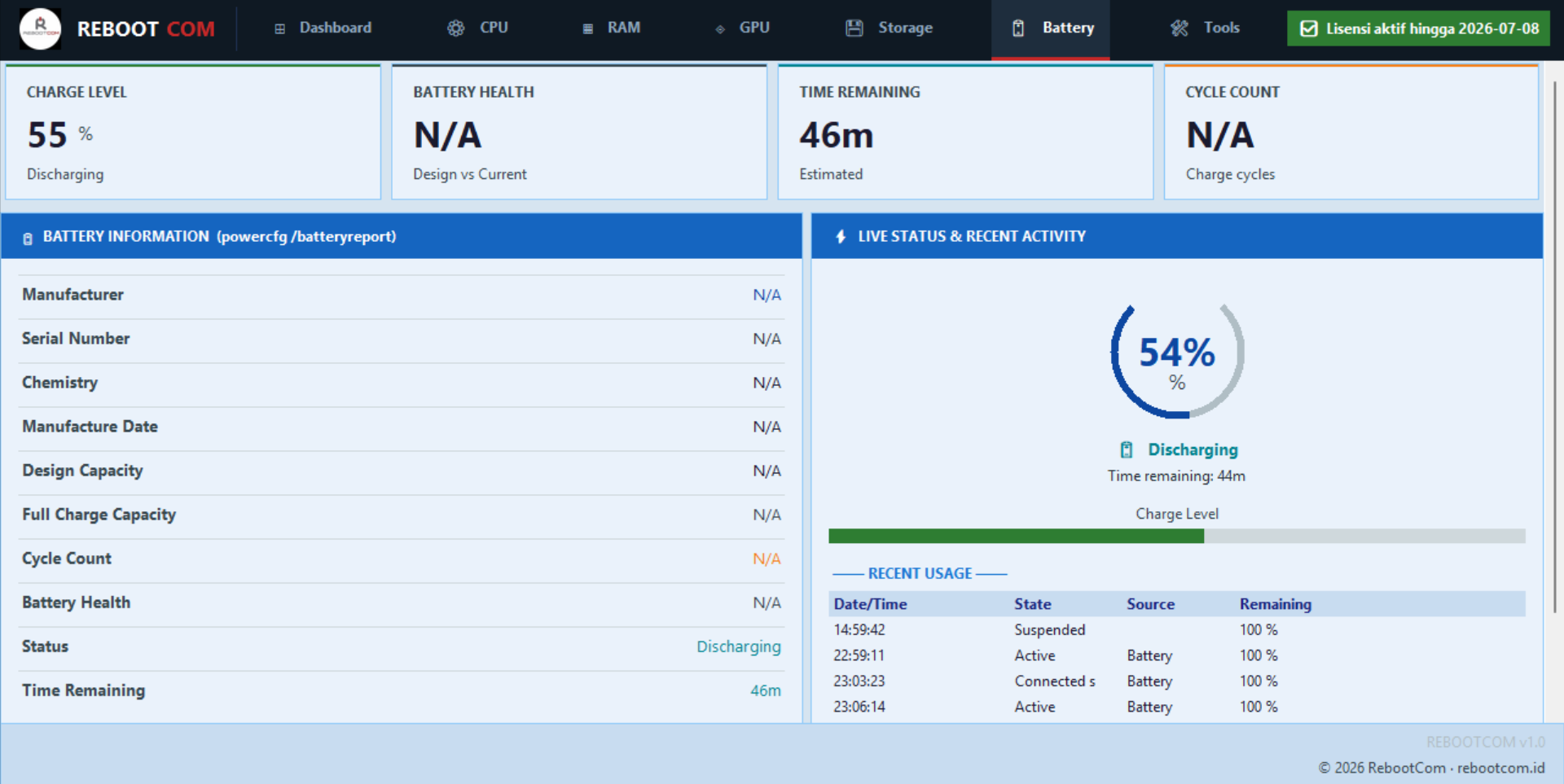The height and width of the screenshot is (784, 1564).
Task: Select the 22:59:11 timestamp cell
Action: [x=859, y=655]
